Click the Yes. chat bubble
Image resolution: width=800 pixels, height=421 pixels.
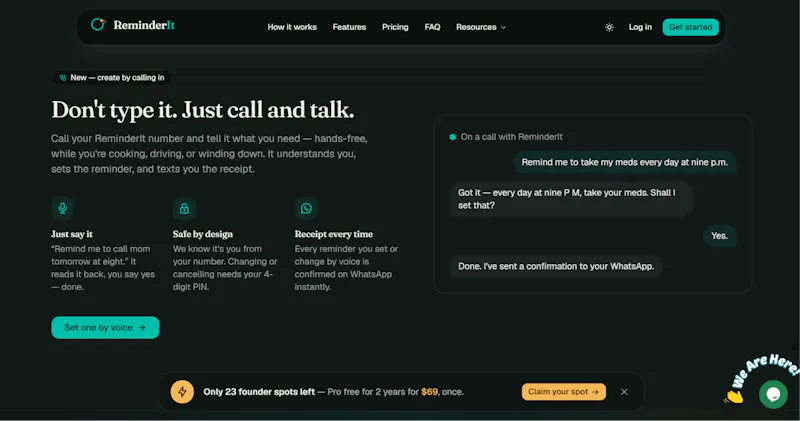click(x=719, y=236)
